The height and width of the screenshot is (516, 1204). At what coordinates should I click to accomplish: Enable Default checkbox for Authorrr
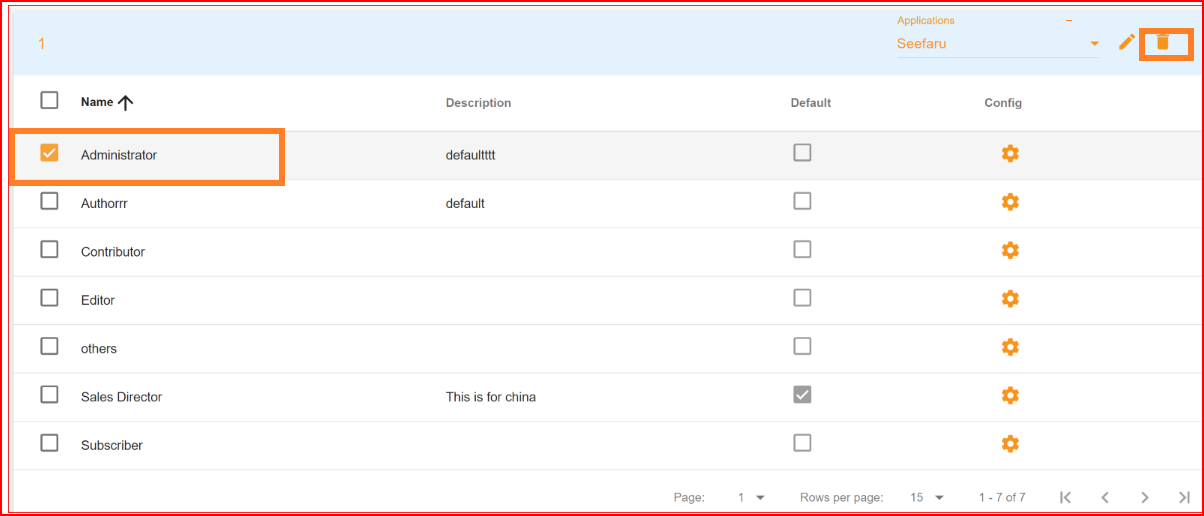pyautogui.click(x=802, y=201)
